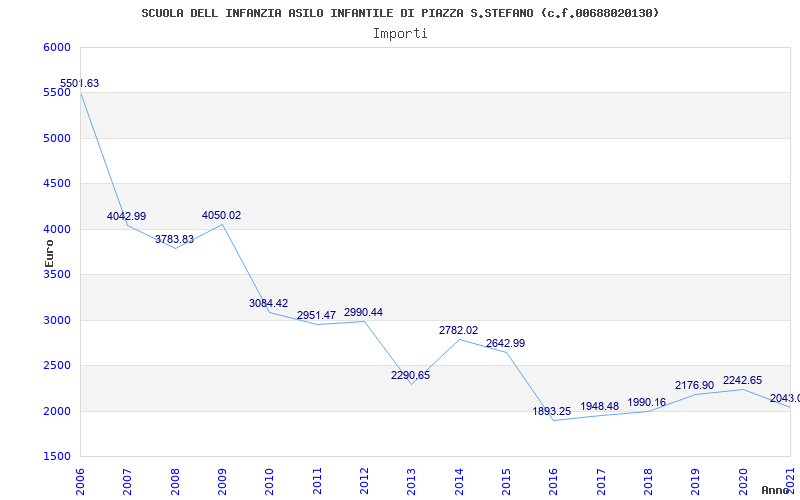
Task: Click the 2011 x-axis year label
Action: (x=317, y=482)
